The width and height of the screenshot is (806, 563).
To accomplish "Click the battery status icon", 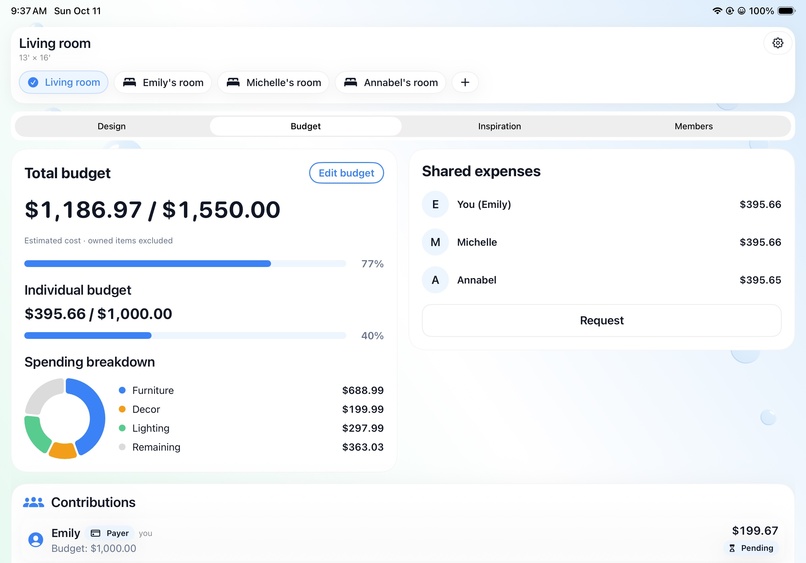I will 786,11.
